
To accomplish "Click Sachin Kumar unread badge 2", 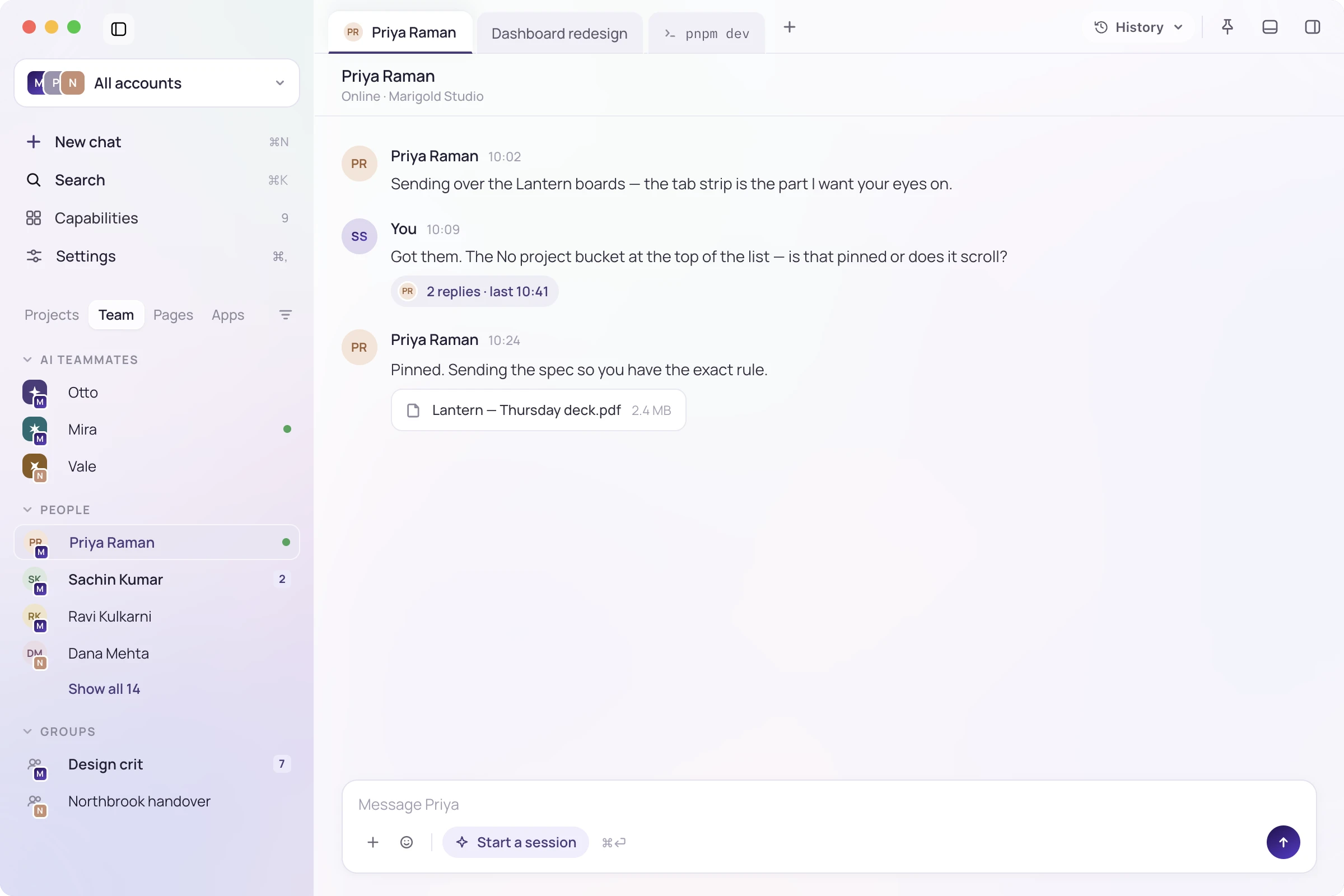I will point(282,579).
